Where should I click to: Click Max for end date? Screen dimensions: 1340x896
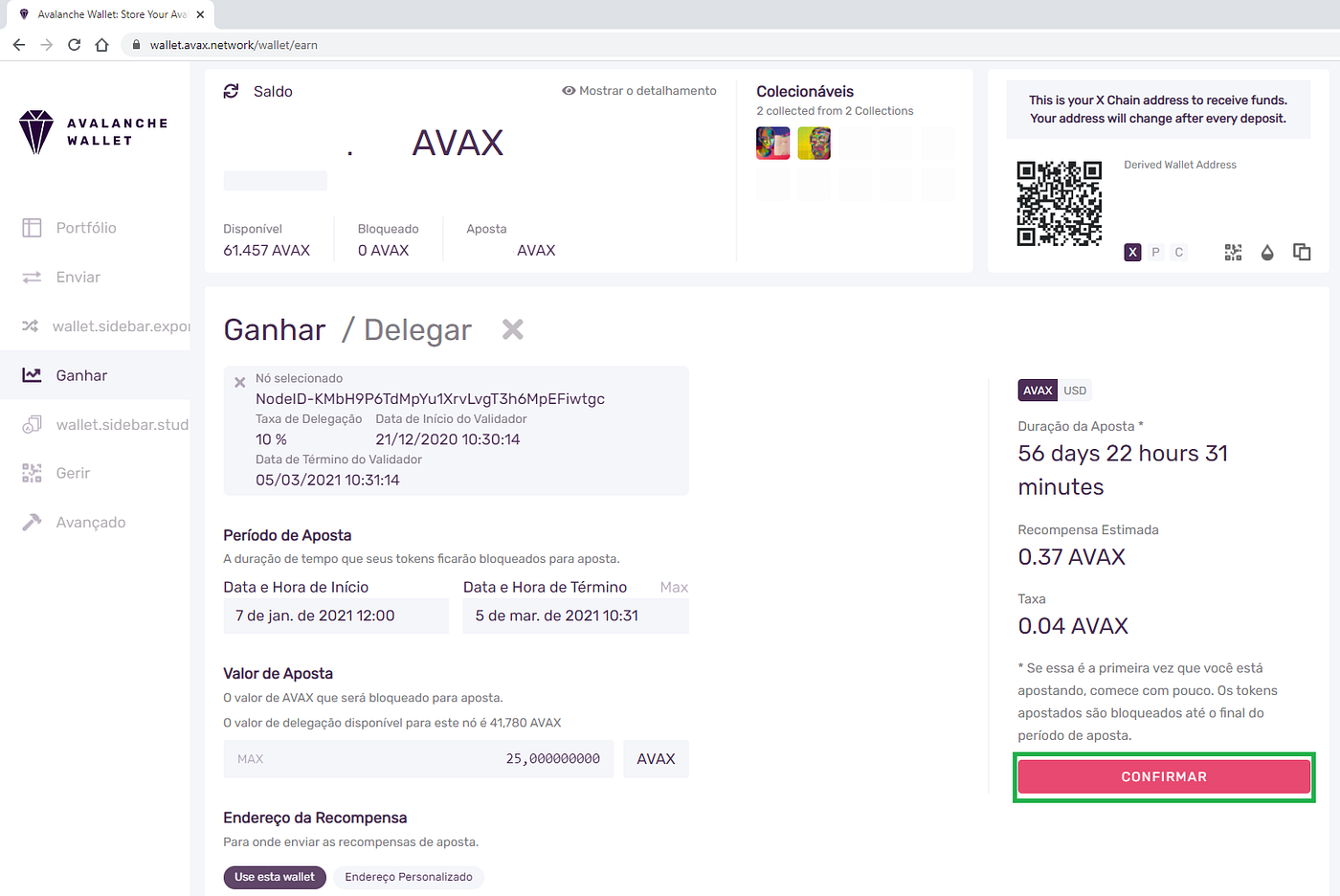click(674, 587)
